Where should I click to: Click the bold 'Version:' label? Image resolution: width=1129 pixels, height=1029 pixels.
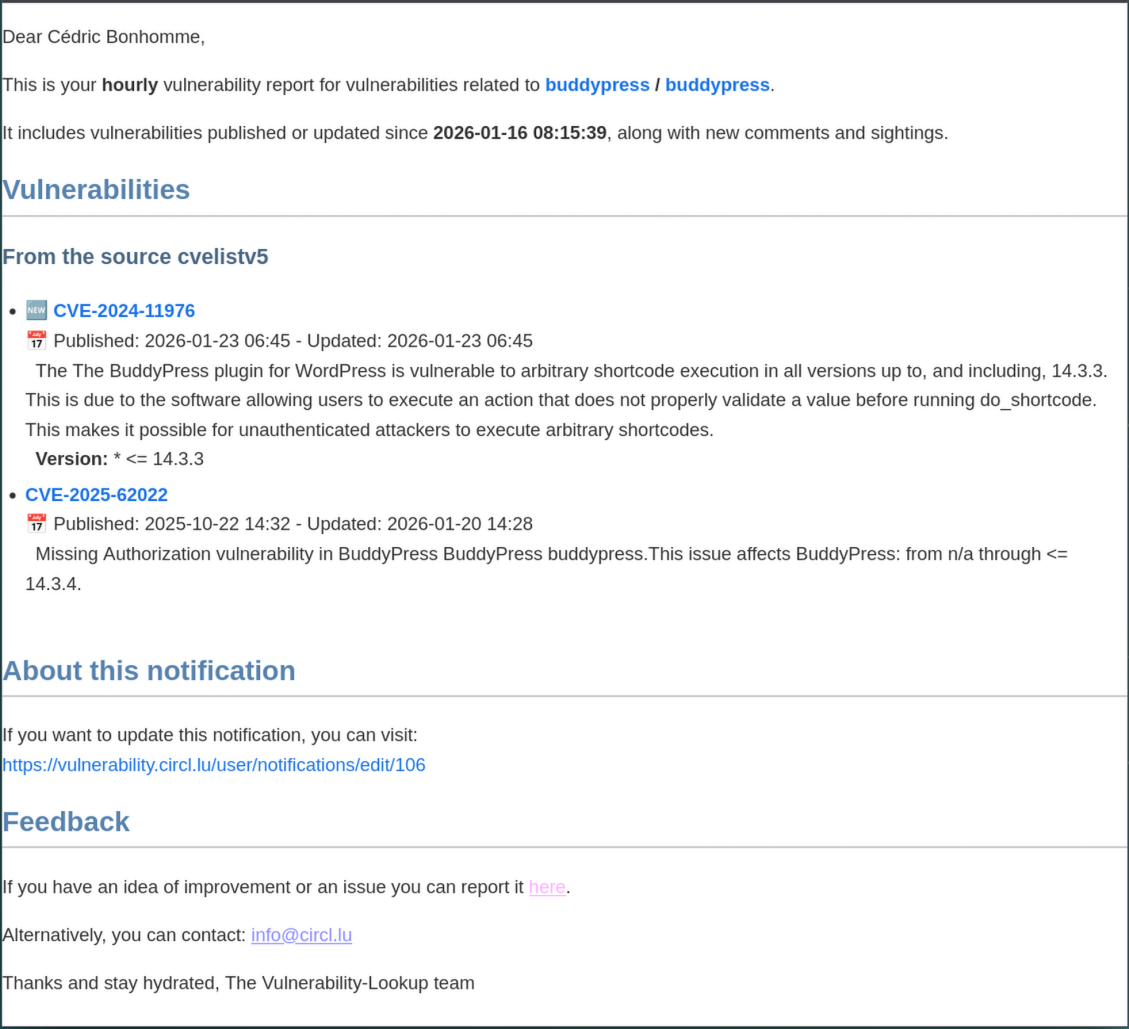click(71, 459)
